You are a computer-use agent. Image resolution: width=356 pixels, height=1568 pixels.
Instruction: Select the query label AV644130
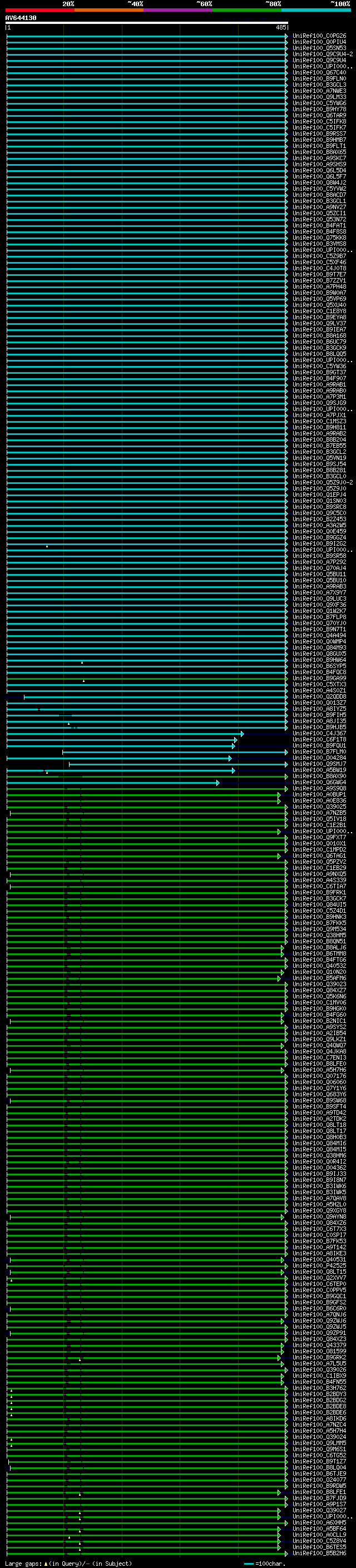tap(21, 18)
